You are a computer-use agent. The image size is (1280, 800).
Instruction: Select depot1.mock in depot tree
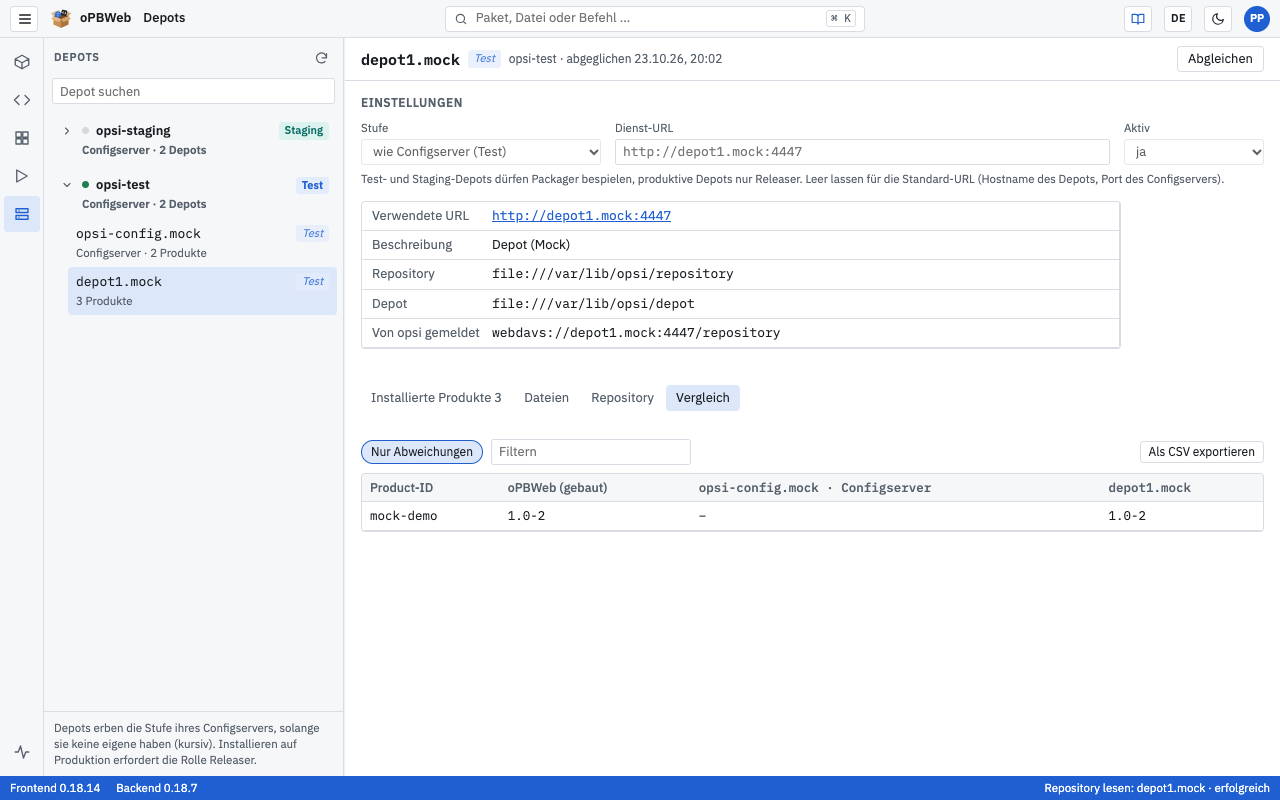point(202,291)
